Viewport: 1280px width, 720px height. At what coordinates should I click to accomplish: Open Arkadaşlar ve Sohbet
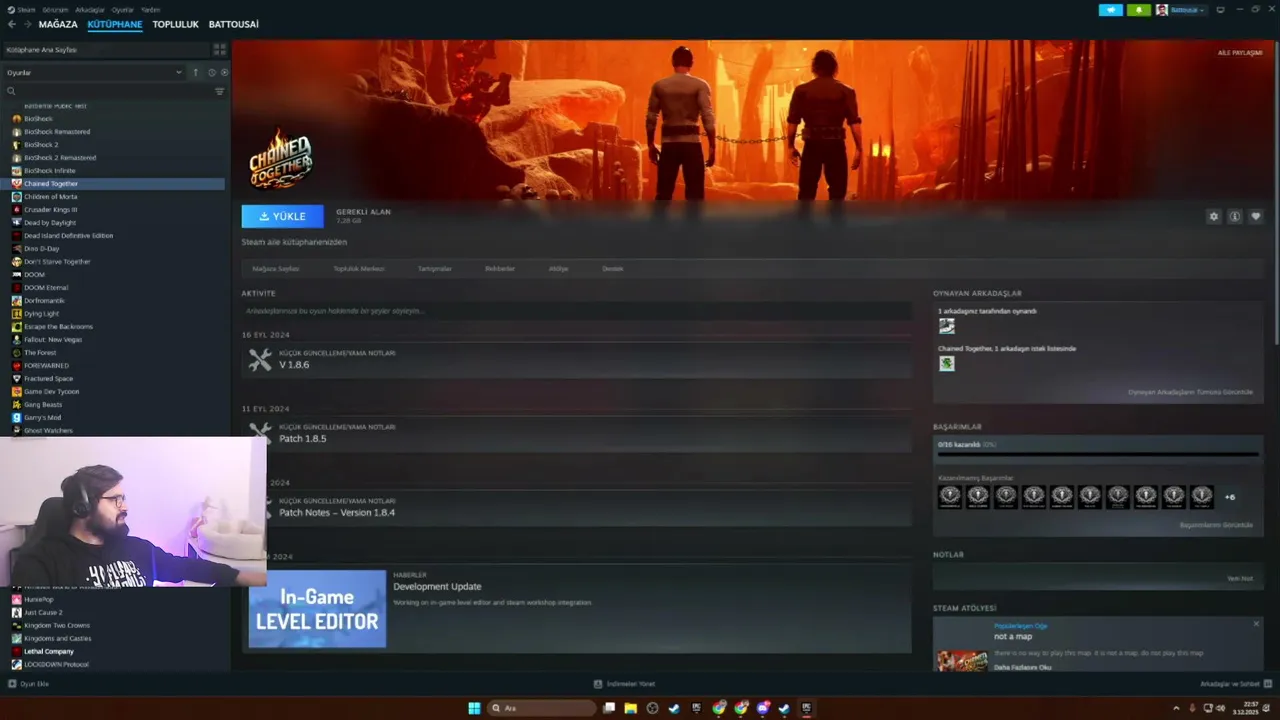[x=1234, y=684]
